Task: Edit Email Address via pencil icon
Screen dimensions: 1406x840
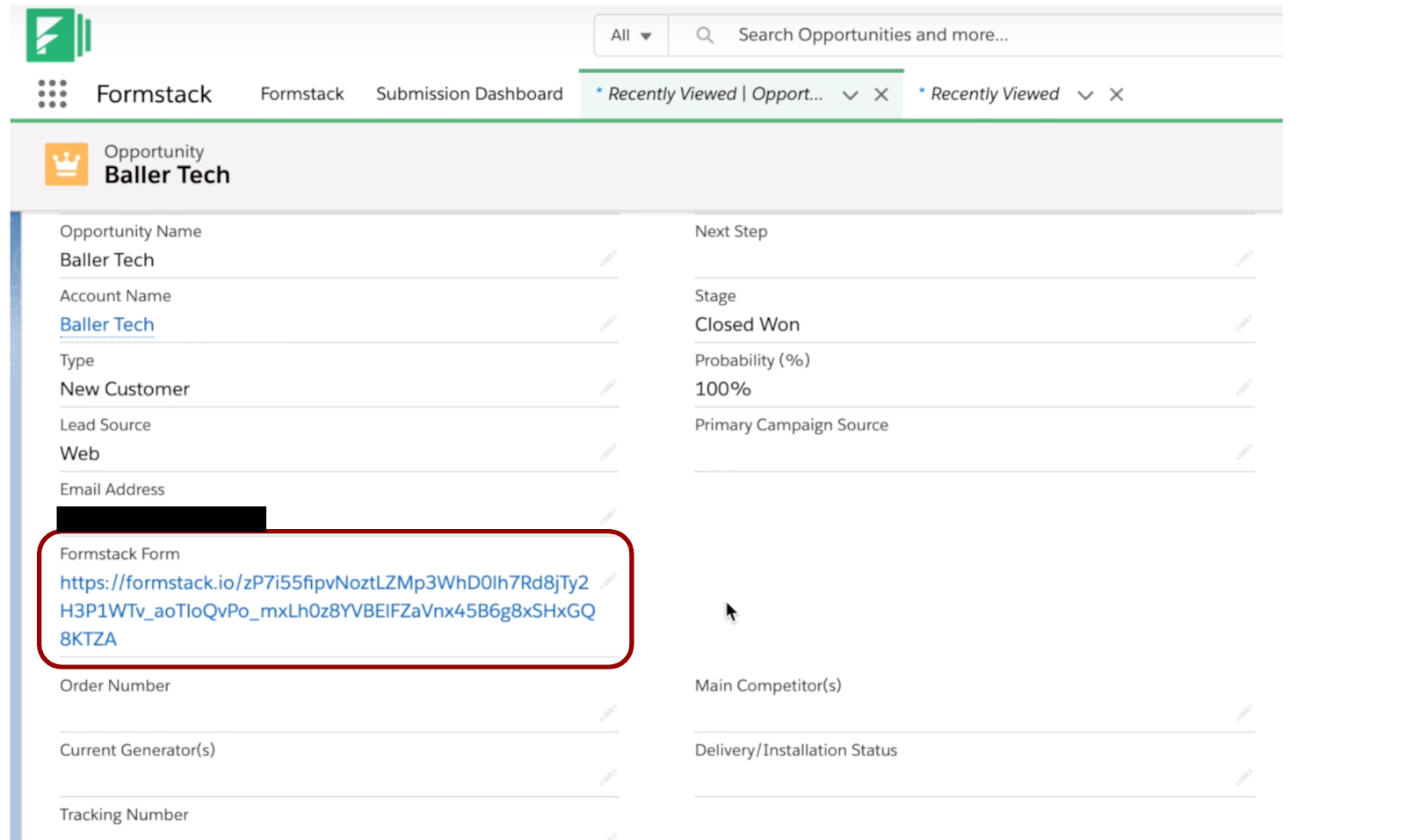Action: click(608, 515)
